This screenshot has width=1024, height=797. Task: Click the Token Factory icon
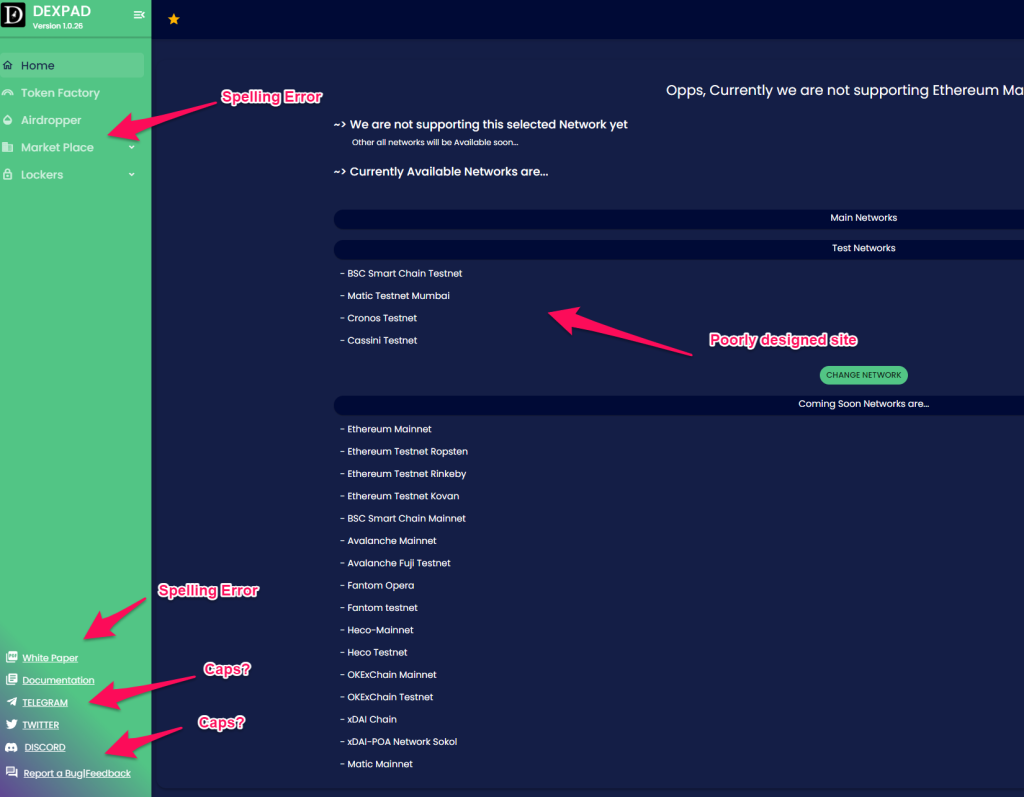point(8,93)
